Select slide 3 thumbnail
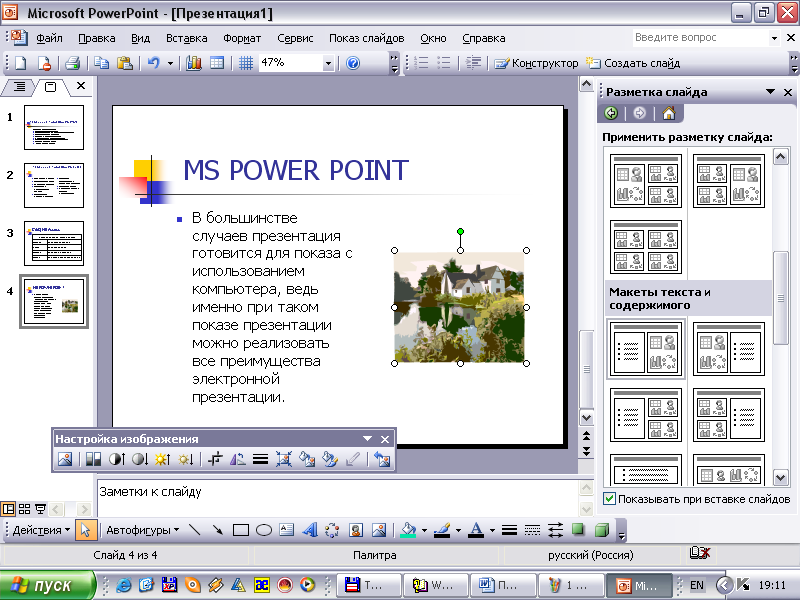Viewport: 800px width, 600px height. tap(54, 243)
